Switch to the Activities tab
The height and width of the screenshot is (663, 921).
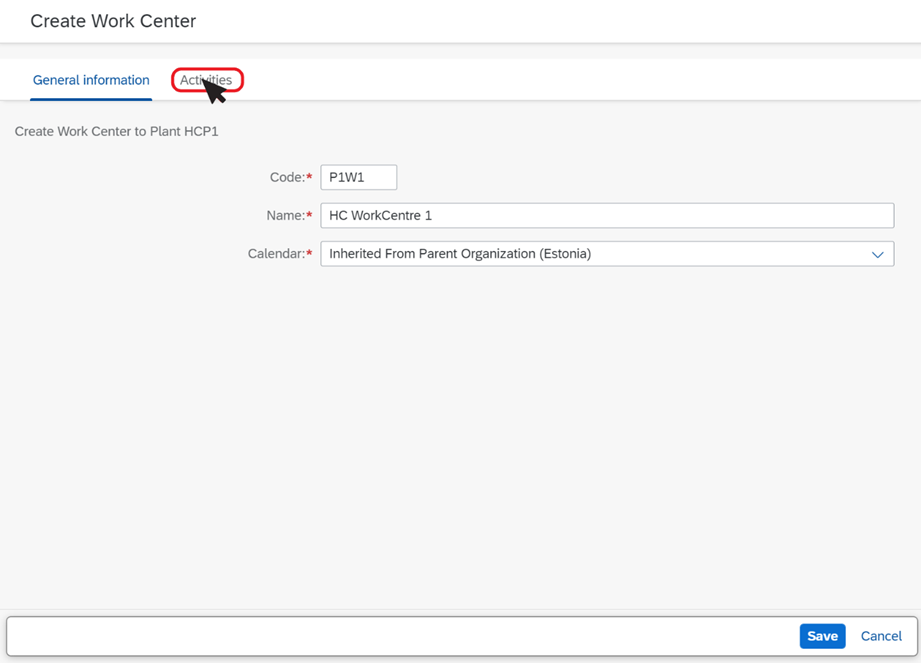click(x=206, y=80)
